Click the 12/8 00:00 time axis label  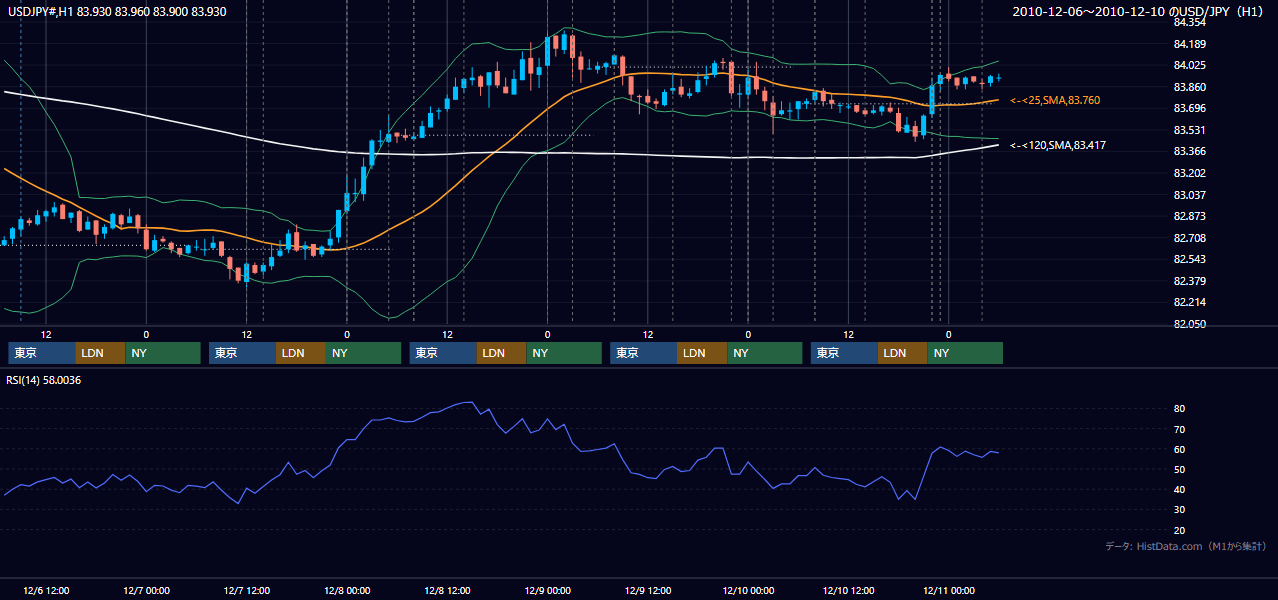[x=347, y=590]
